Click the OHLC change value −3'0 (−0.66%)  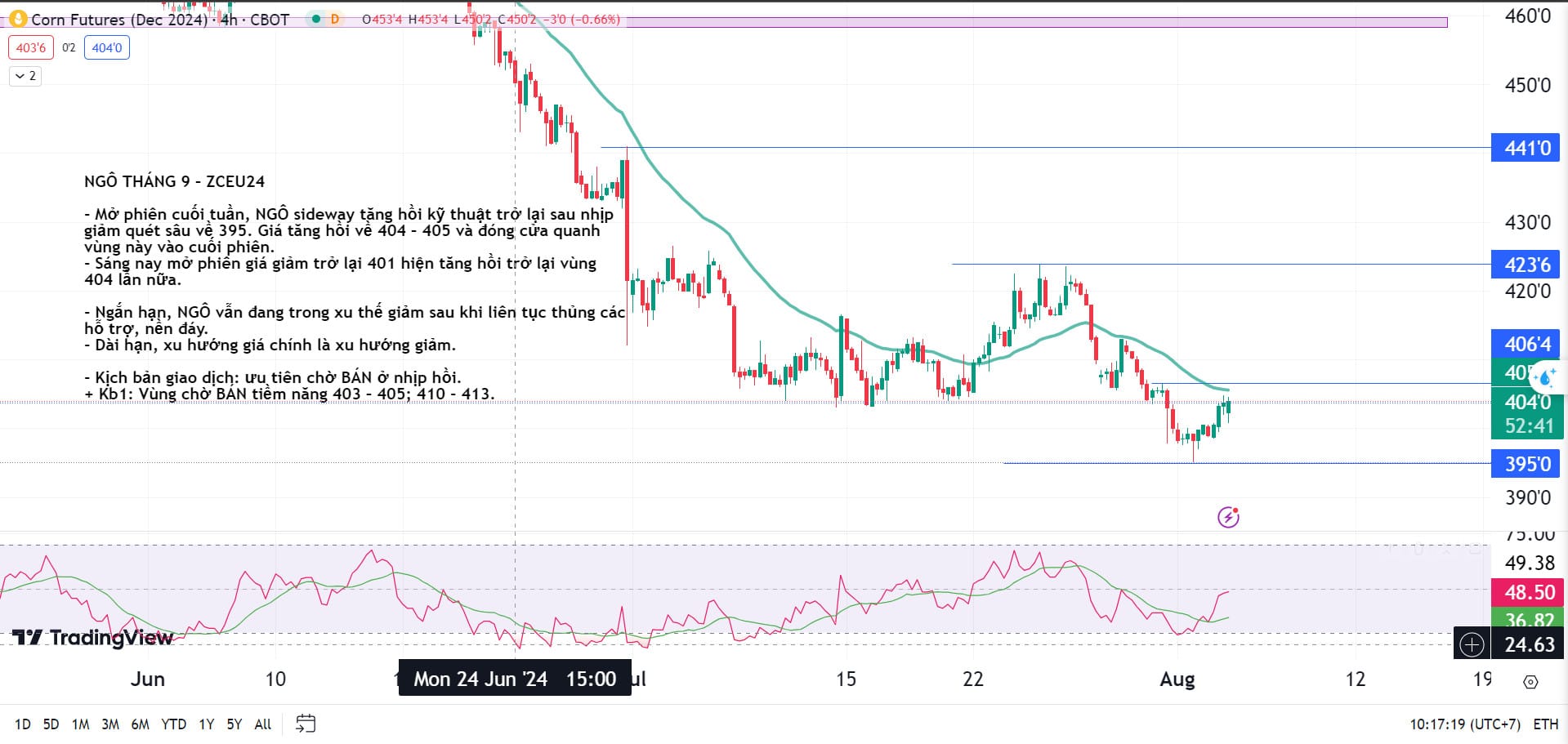point(582,19)
